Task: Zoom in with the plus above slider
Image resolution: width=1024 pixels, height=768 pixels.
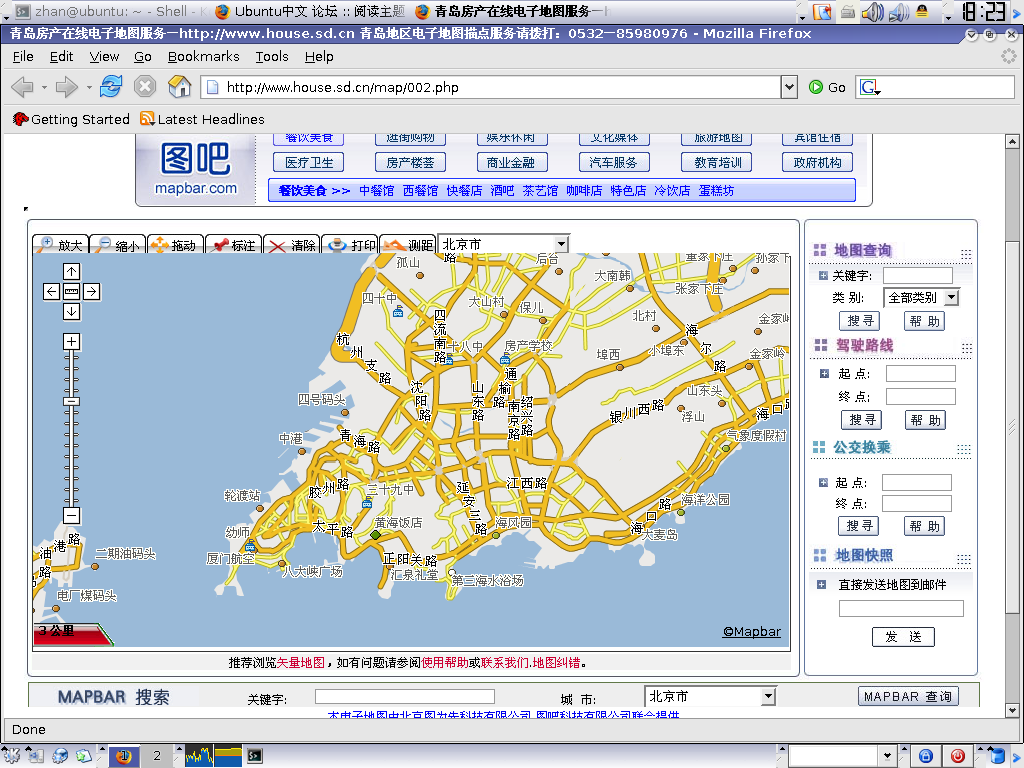Action: (72, 341)
